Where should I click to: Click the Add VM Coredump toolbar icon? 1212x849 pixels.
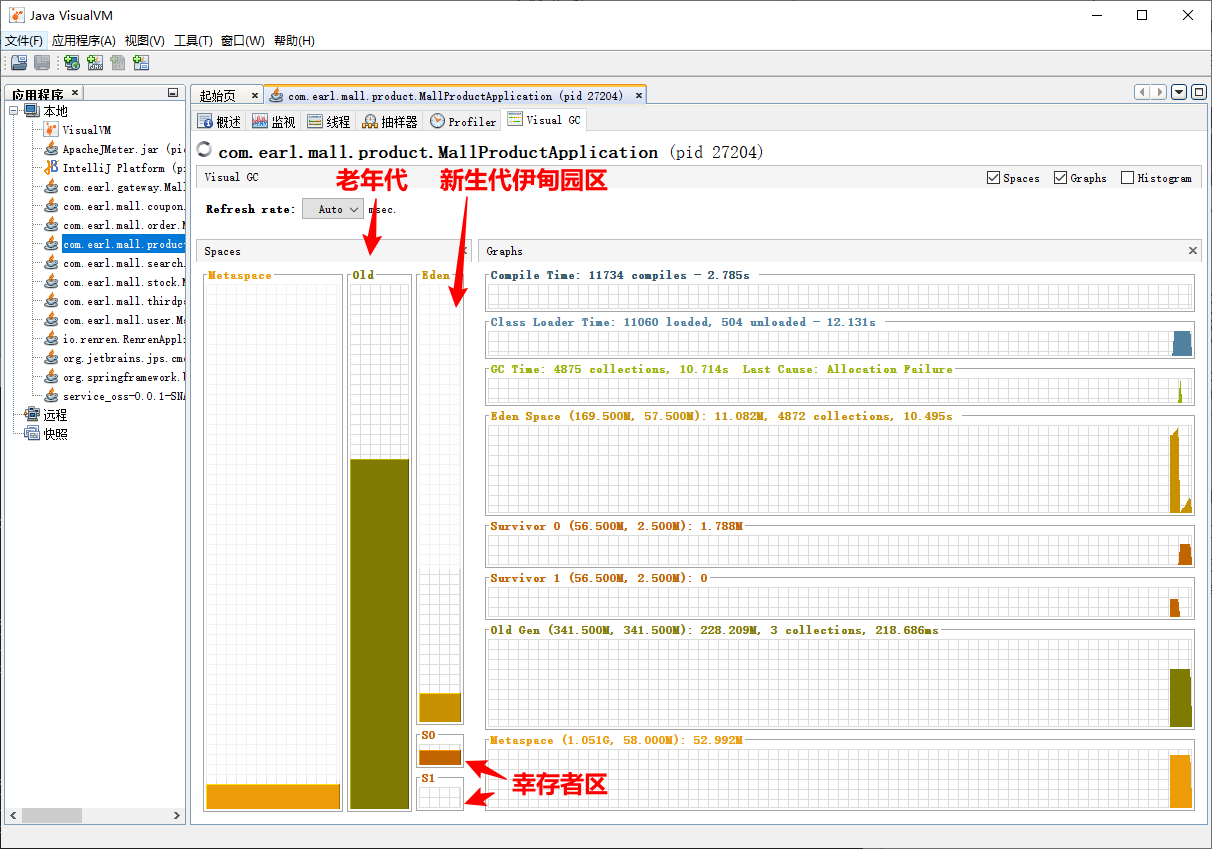(x=118, y=63)
